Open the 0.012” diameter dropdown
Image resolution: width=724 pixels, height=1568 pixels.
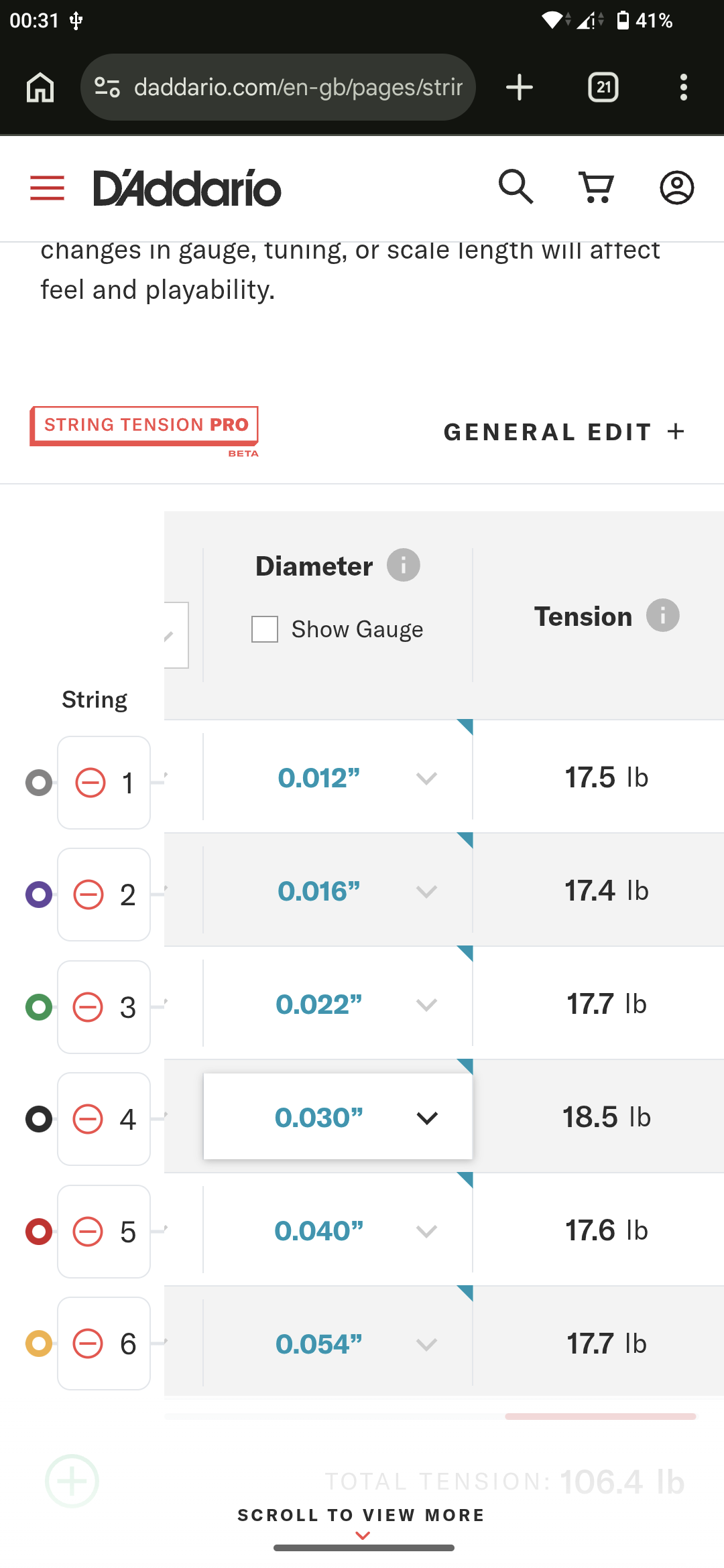point(338,778)
